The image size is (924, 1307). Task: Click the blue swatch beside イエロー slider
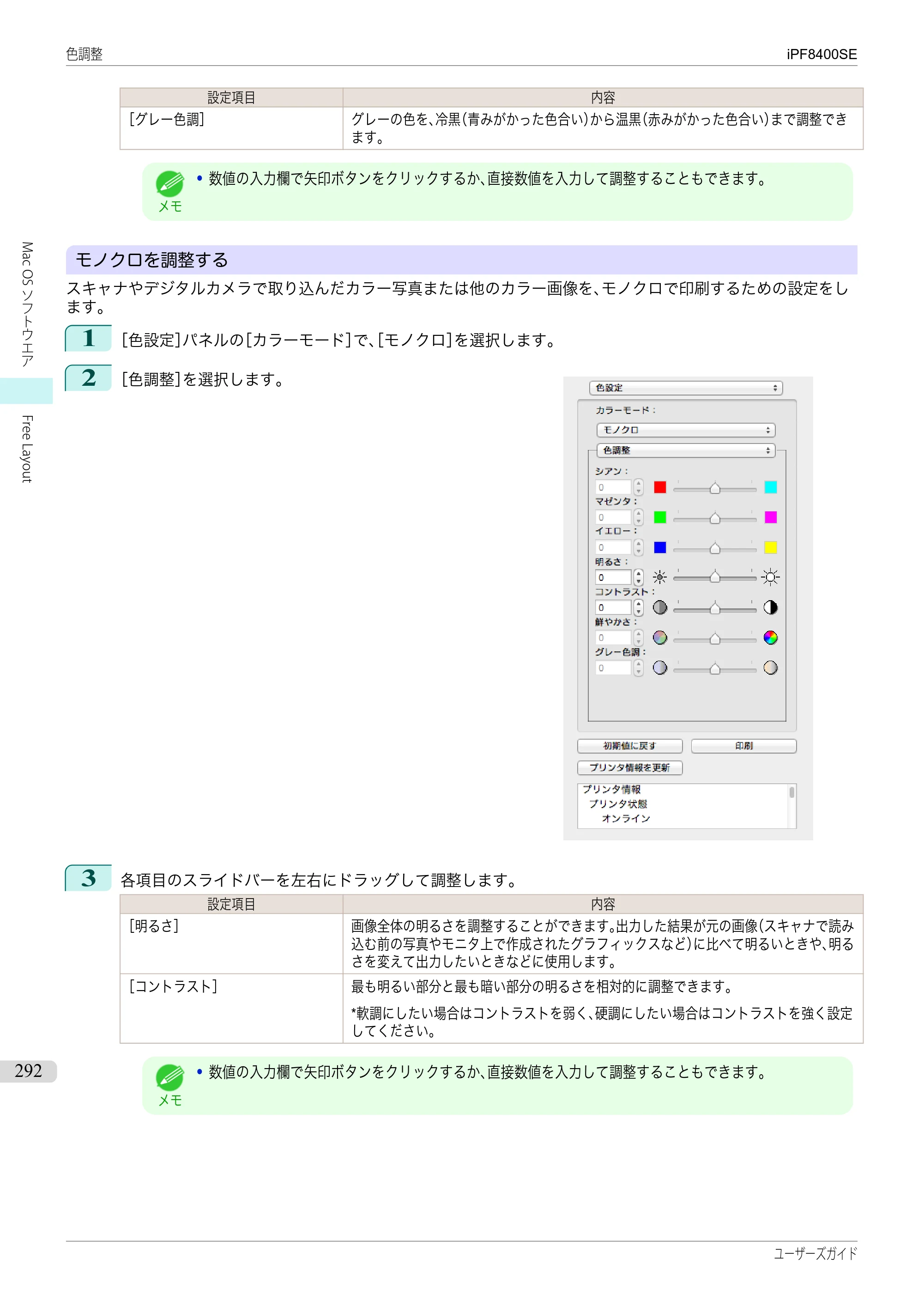click(x=660, y=547)
